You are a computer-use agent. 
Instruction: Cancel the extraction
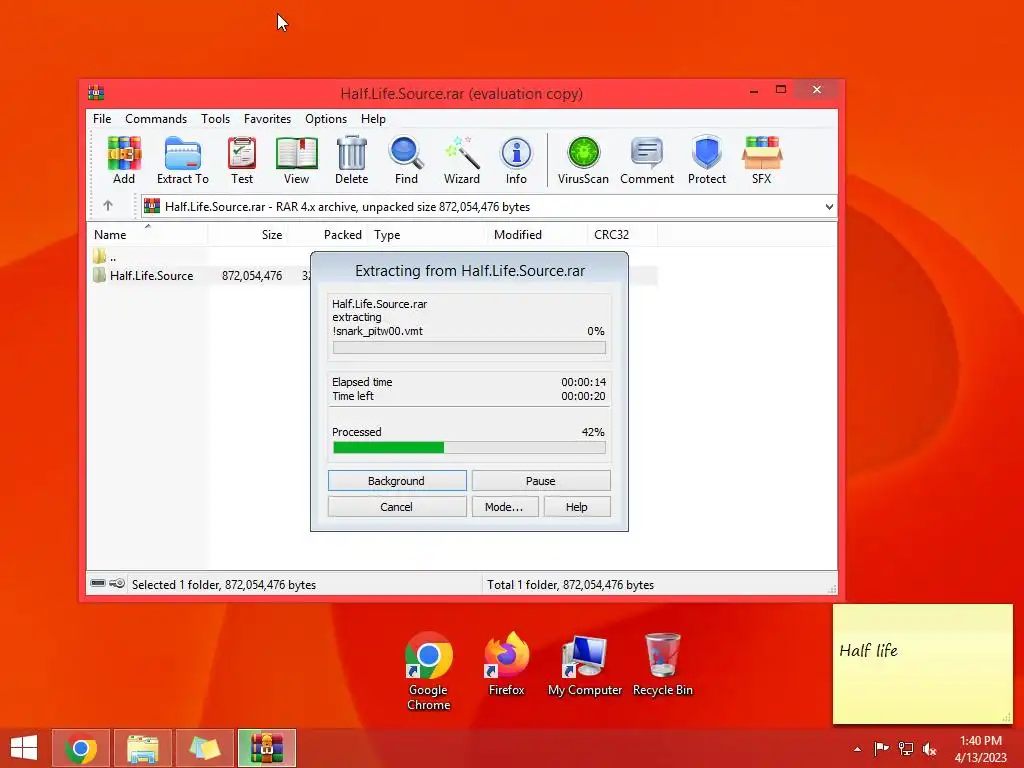(397, 507)
